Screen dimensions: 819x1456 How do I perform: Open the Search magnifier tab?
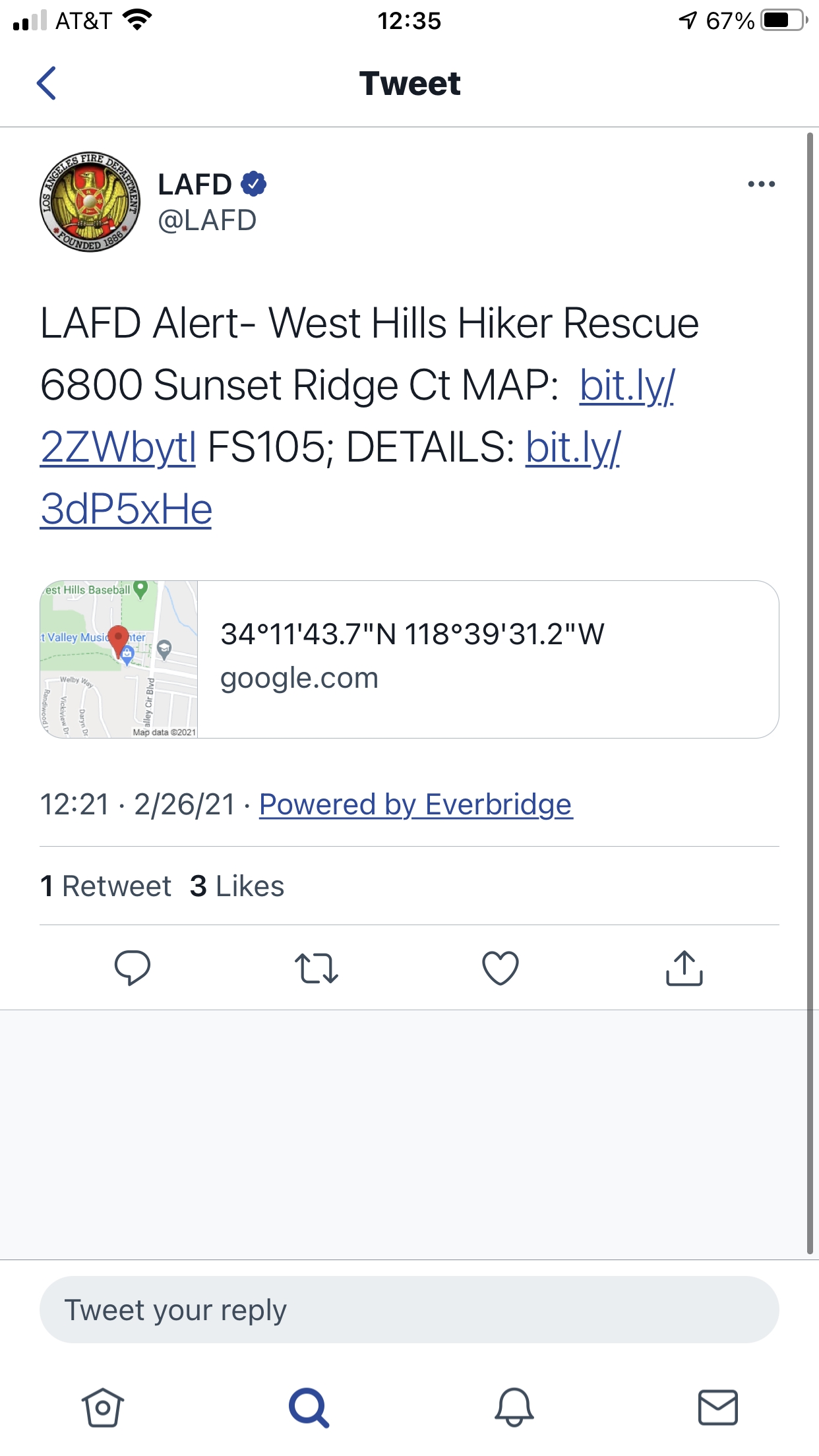pos(309,1407)
